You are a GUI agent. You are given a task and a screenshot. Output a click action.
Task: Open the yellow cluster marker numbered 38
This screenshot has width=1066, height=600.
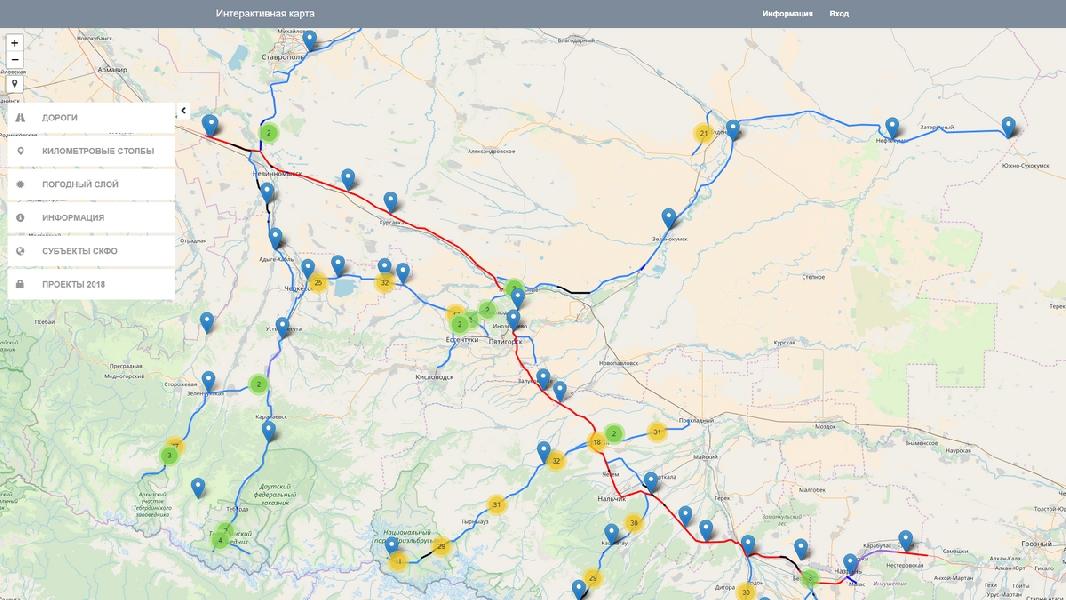click(633, 522)
